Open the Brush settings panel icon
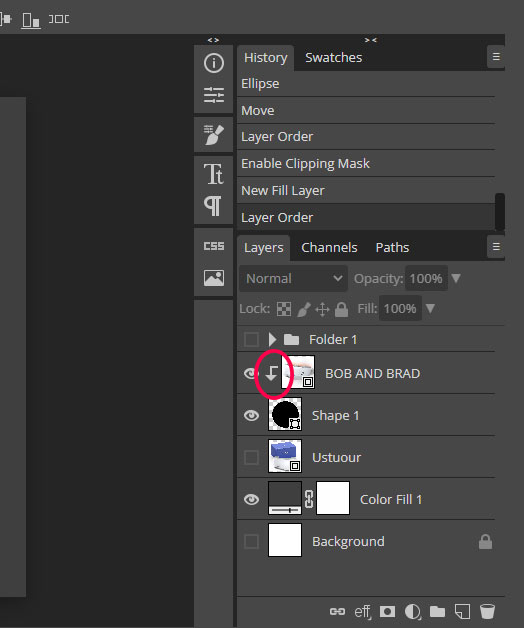The width and height of the screenshot is (524, 628). click(214, 135)
